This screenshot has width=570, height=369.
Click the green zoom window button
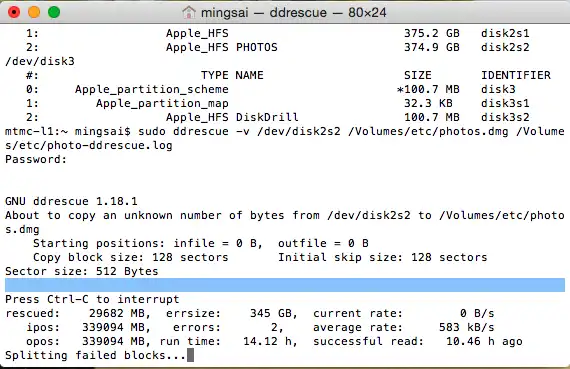(x=54, y=12)
